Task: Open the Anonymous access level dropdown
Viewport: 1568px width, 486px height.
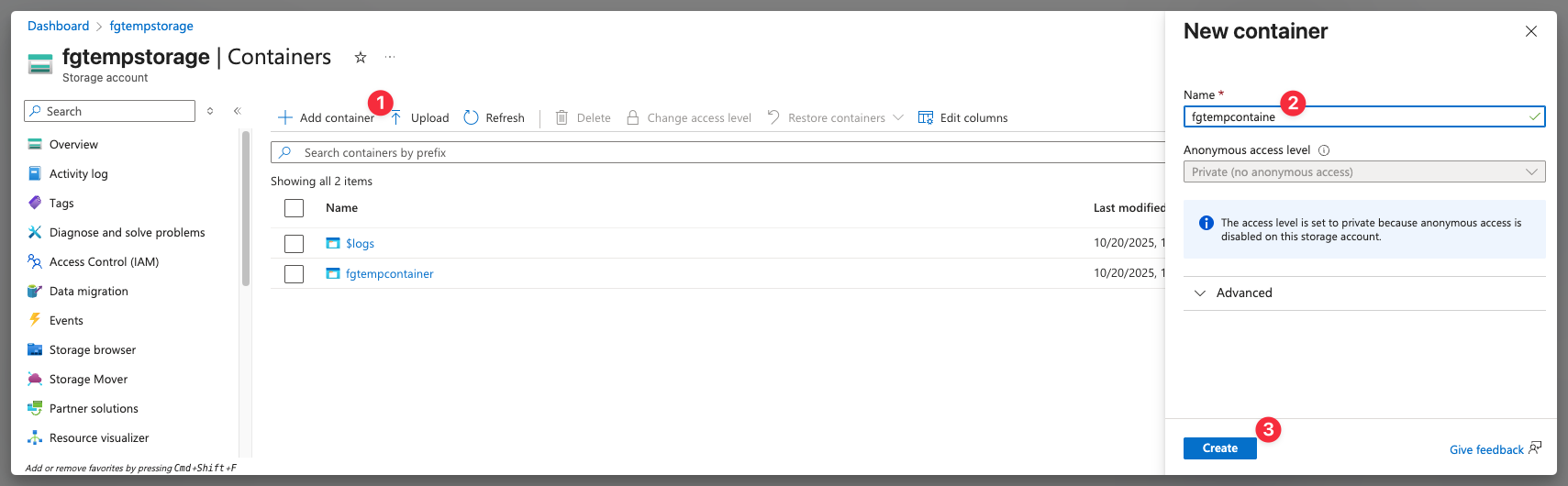Action: (x=1364, y=171)
